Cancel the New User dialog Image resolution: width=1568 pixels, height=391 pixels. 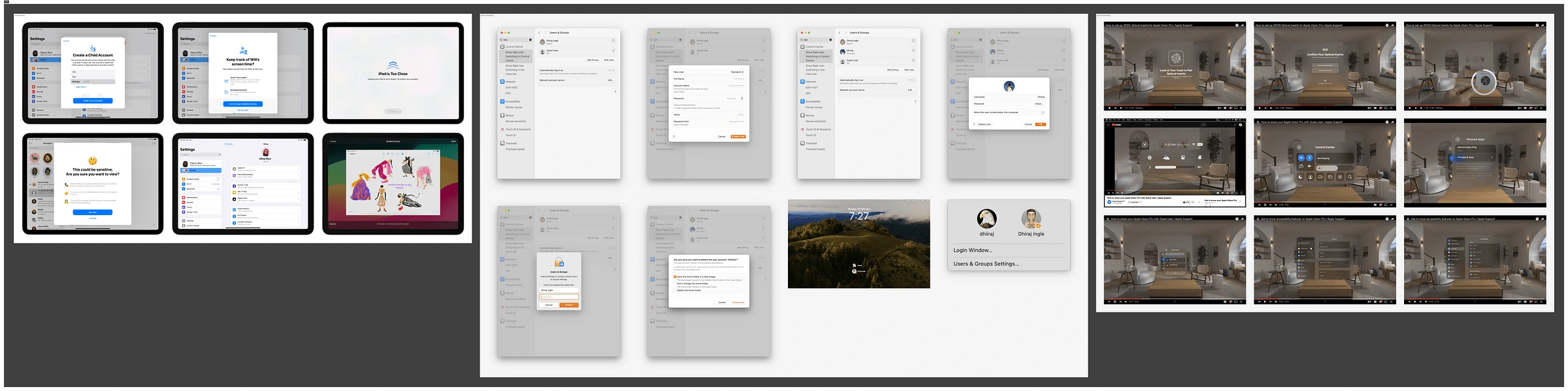click(x=721, y=137)
